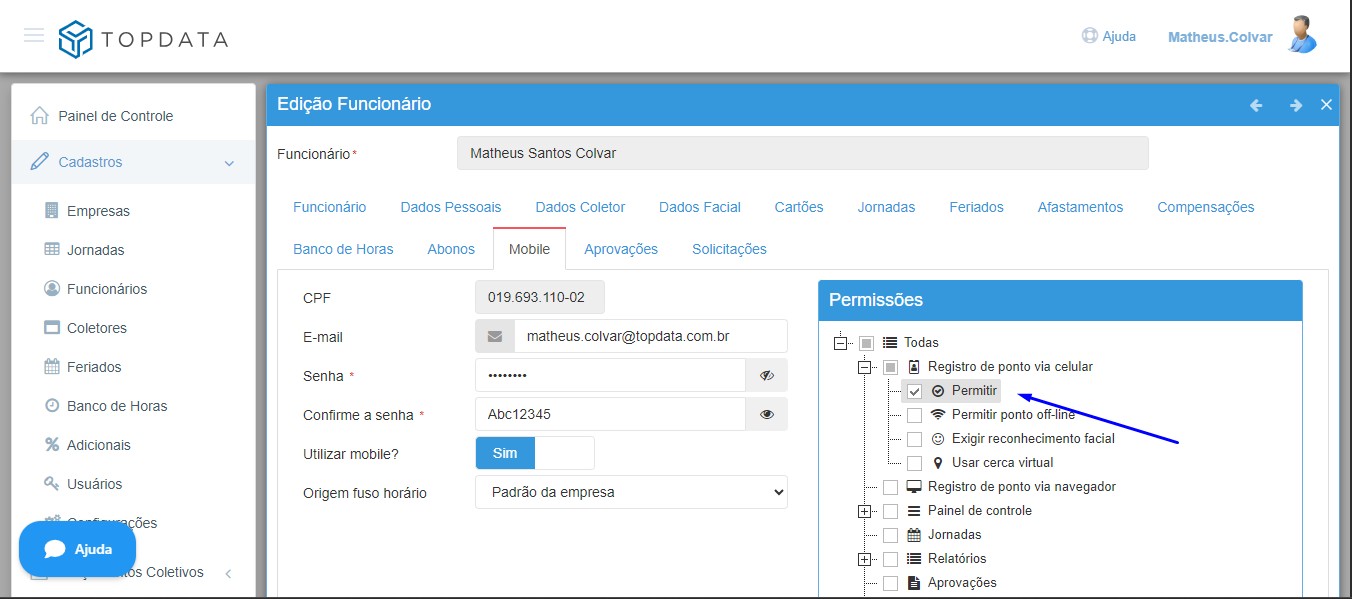Check Exigir reconhecimento facial

click(x=914, y=439)
